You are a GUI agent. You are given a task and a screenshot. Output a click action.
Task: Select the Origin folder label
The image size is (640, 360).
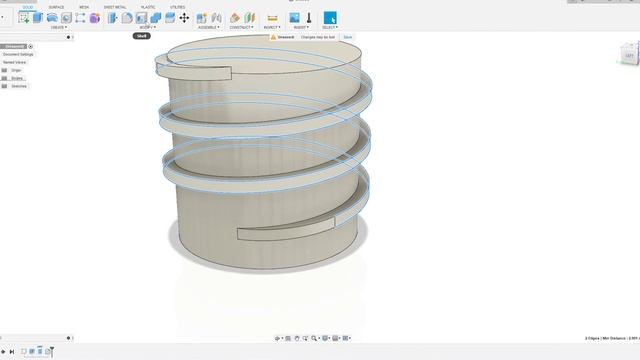point(16,70)
